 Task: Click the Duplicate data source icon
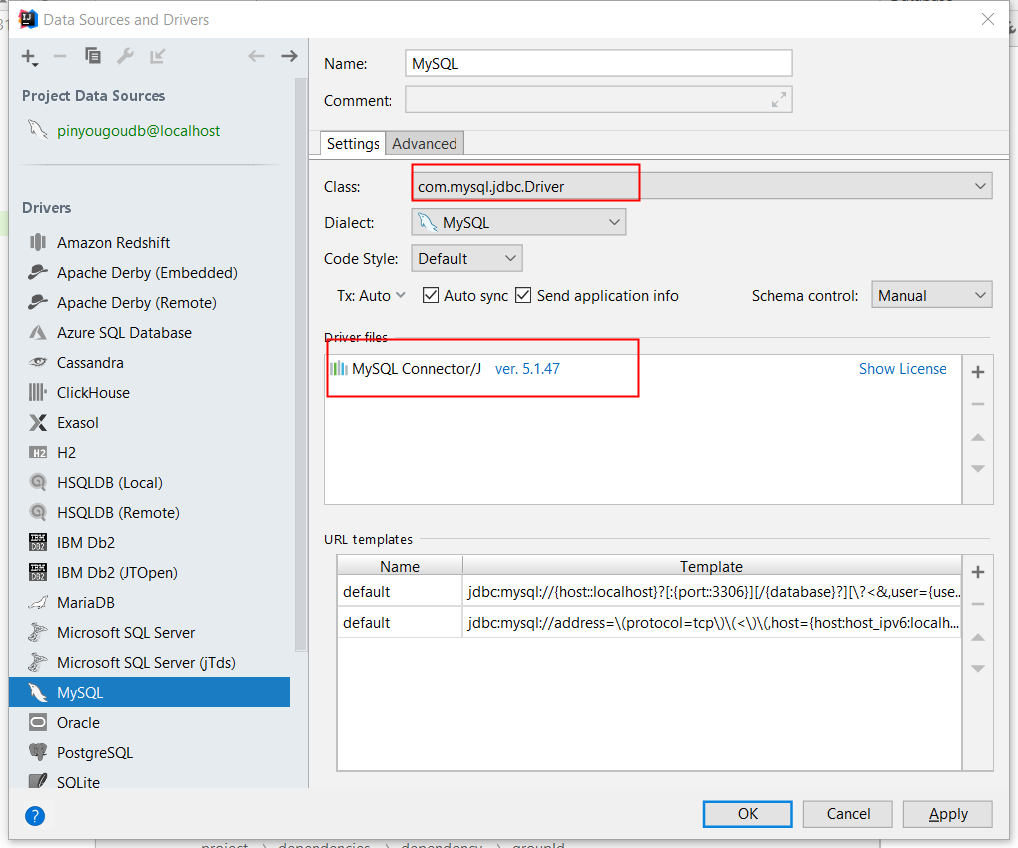tap(93, 56)
